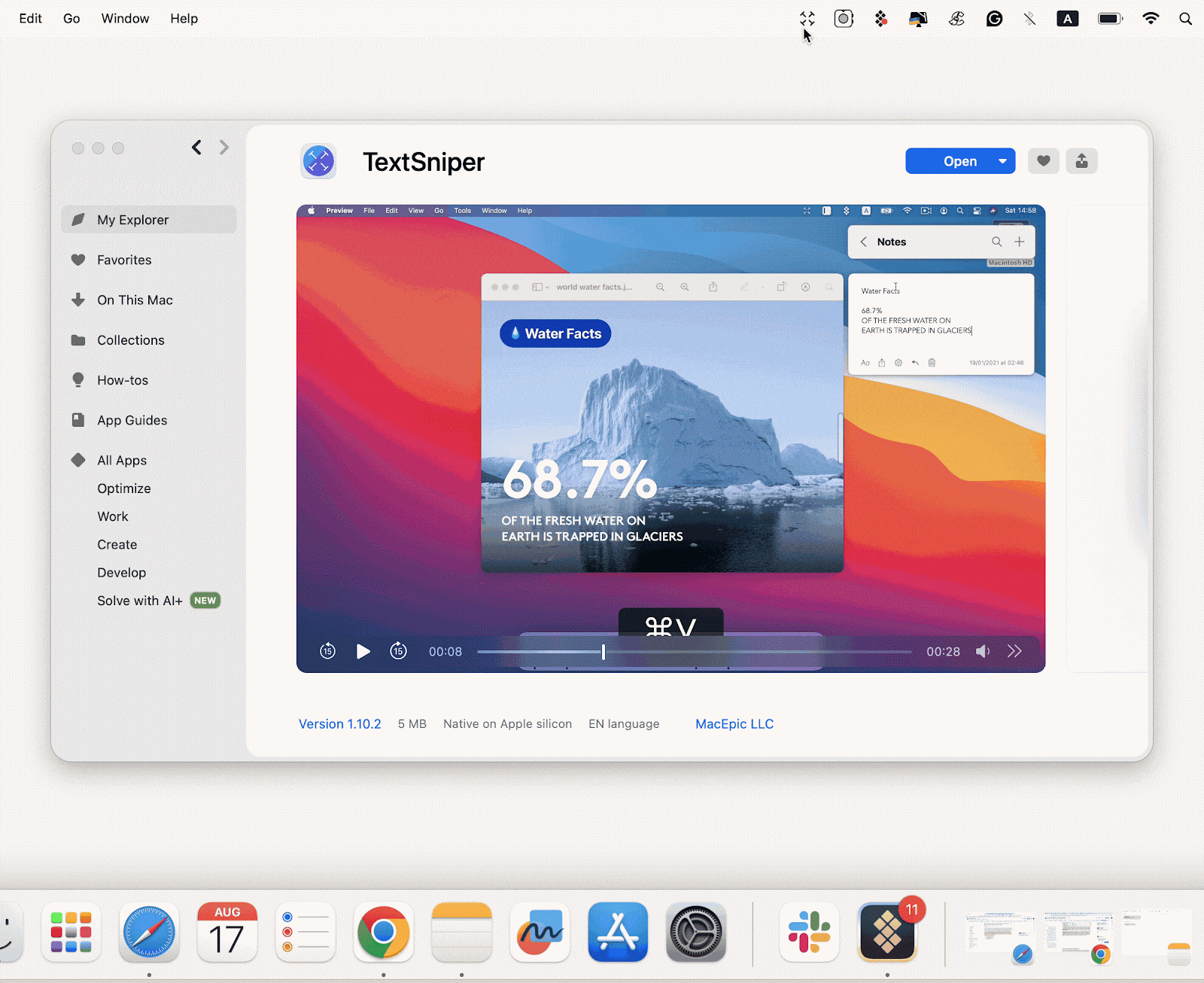
Task: Open minimized Safari window thumbnail in Dock
Action: tap(1000, 936)
